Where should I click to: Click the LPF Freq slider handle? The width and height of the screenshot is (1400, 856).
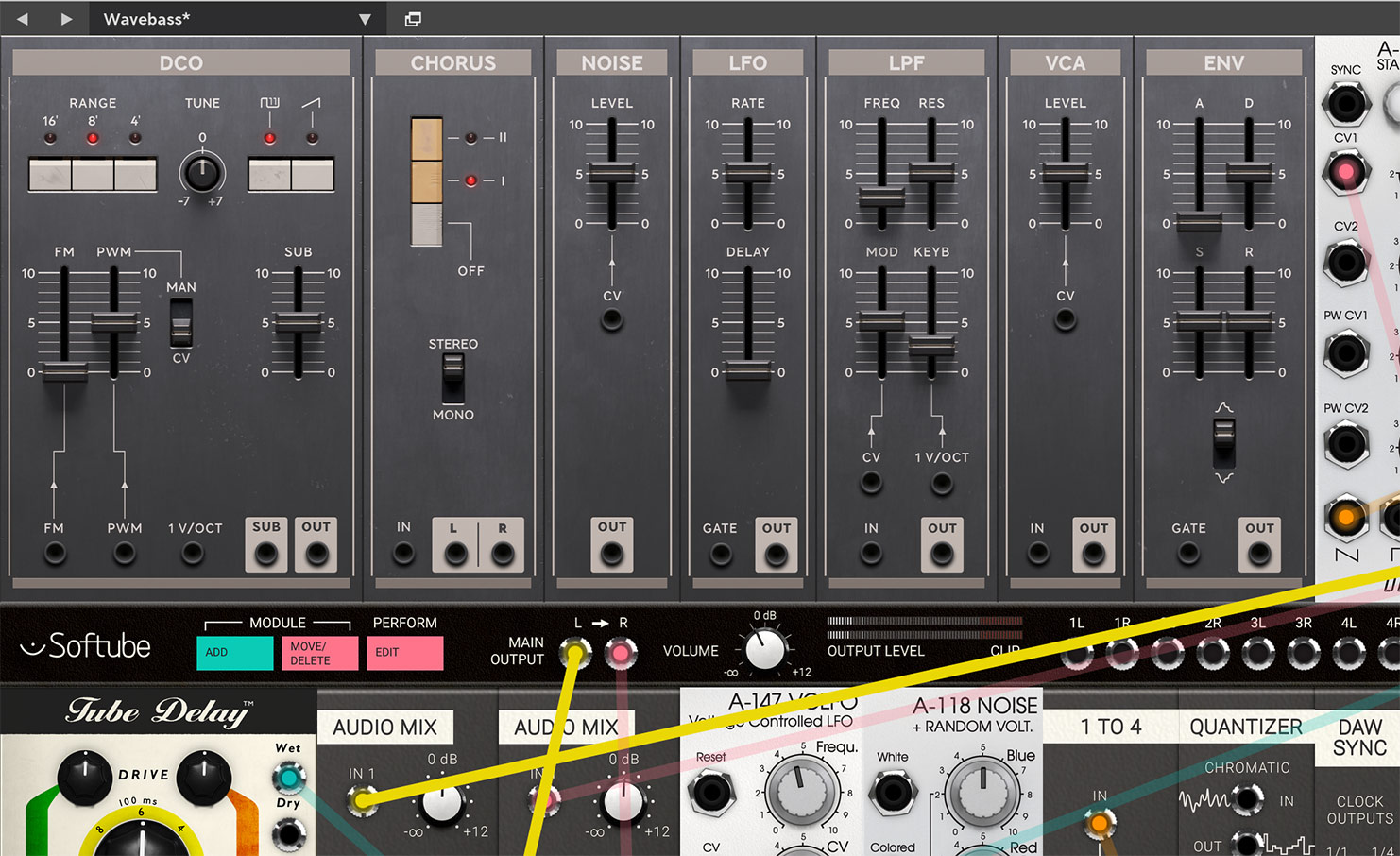pyautogui.click(x=881, y=197)
